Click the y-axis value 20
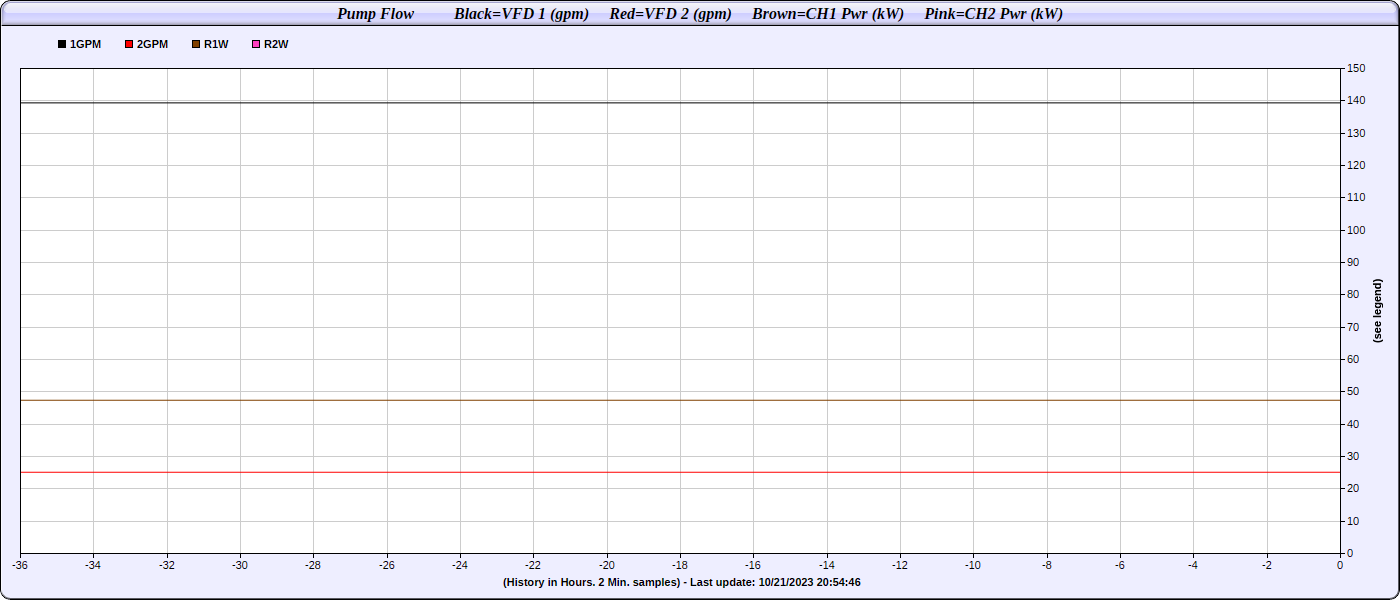1400x600 pixels. point(1353,488)
